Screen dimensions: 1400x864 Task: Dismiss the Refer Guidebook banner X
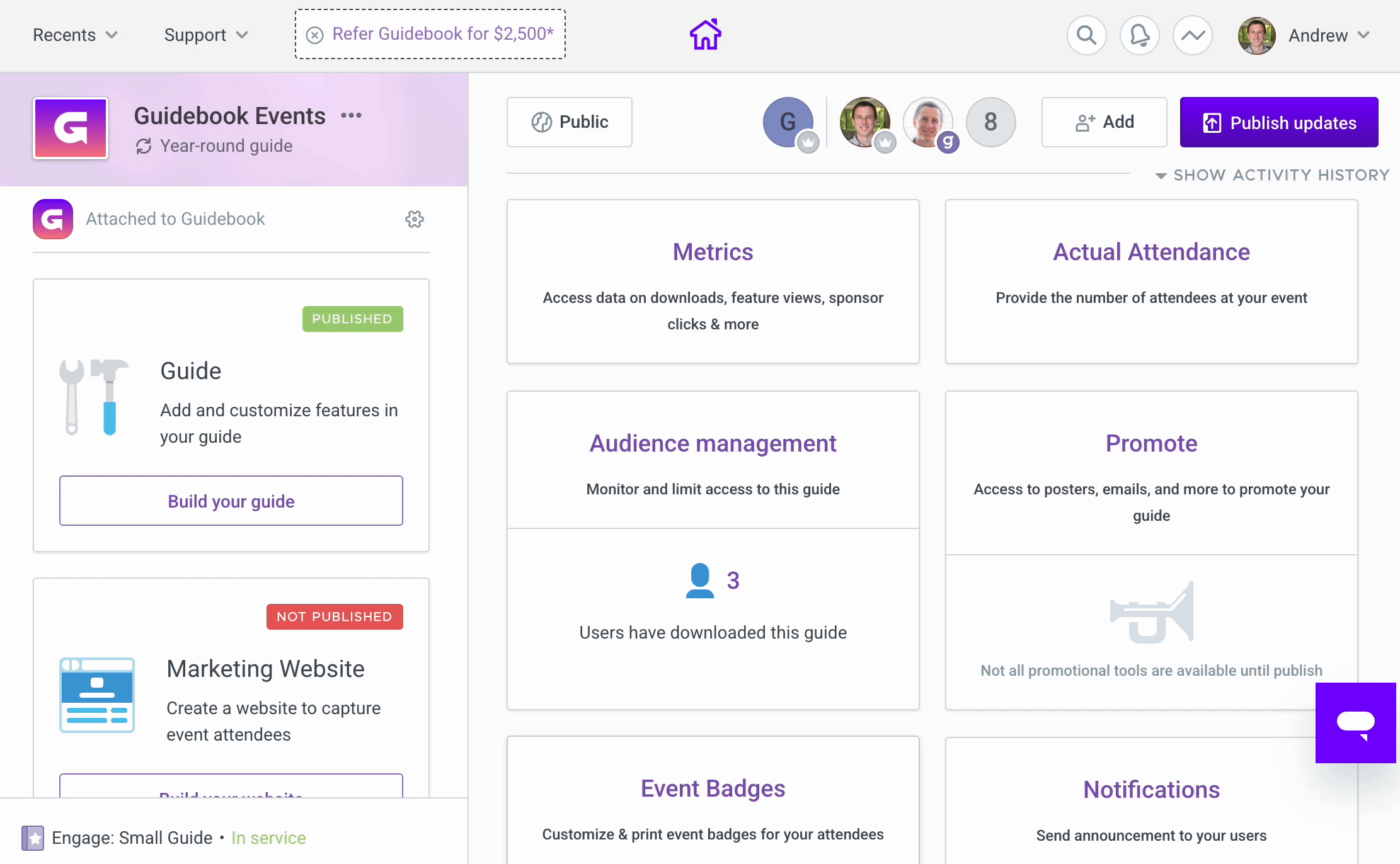coord(314,35)
